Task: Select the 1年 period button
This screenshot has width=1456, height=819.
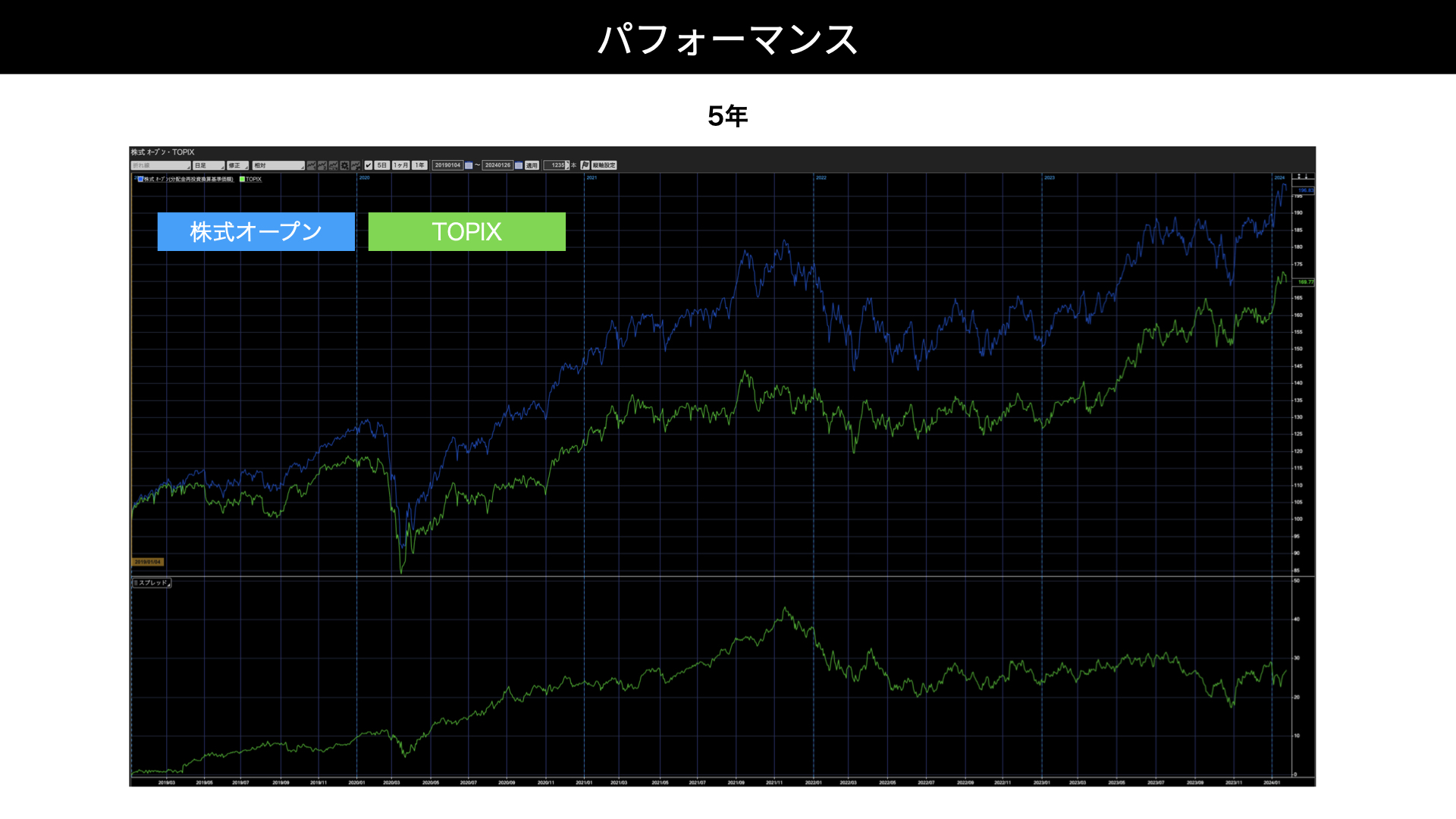Action: 419,165
